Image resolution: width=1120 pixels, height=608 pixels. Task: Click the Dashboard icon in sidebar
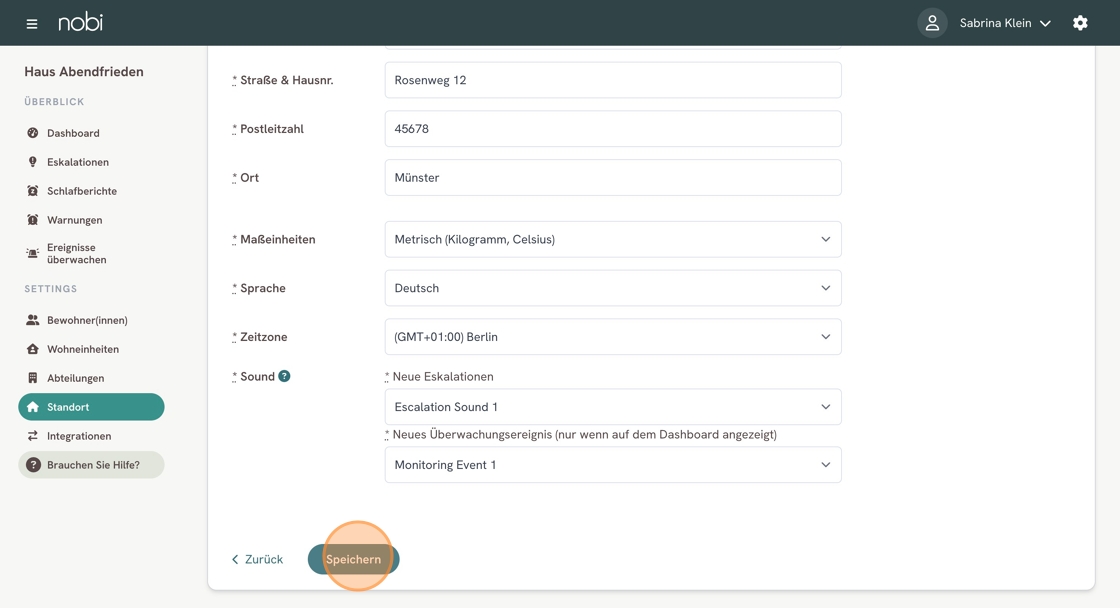[33, 133]
